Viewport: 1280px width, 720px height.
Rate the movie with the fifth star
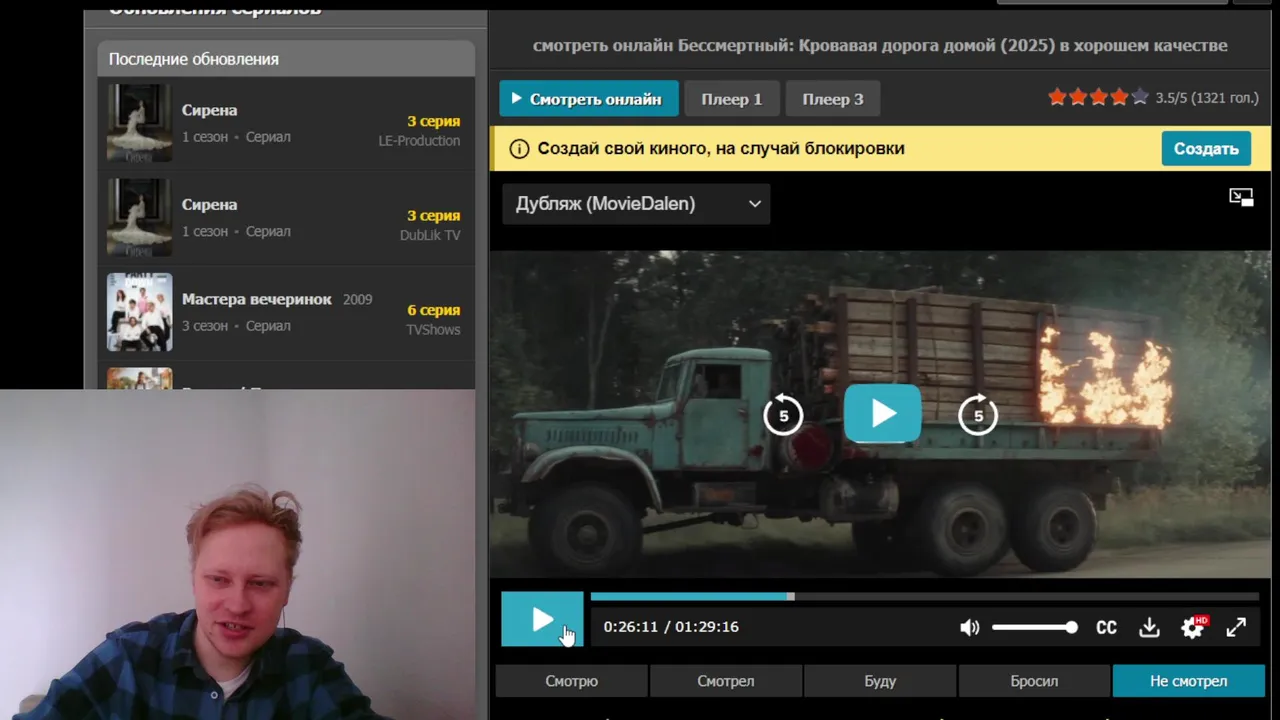1140,97
